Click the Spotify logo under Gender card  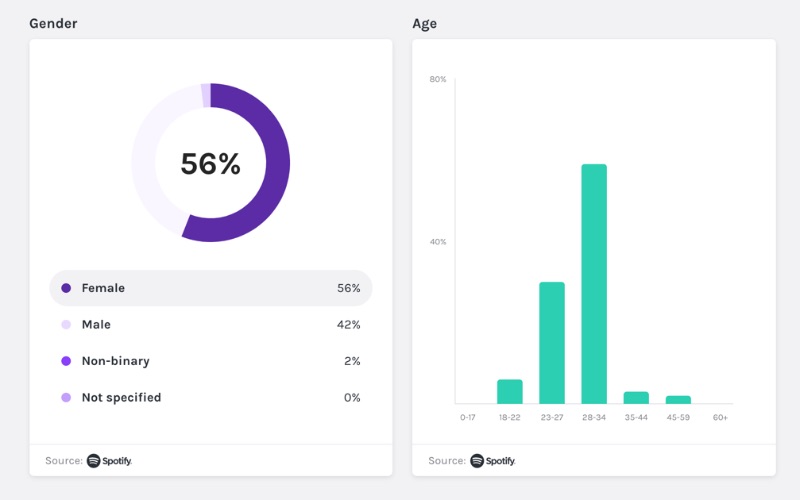[x=109, y=461]
